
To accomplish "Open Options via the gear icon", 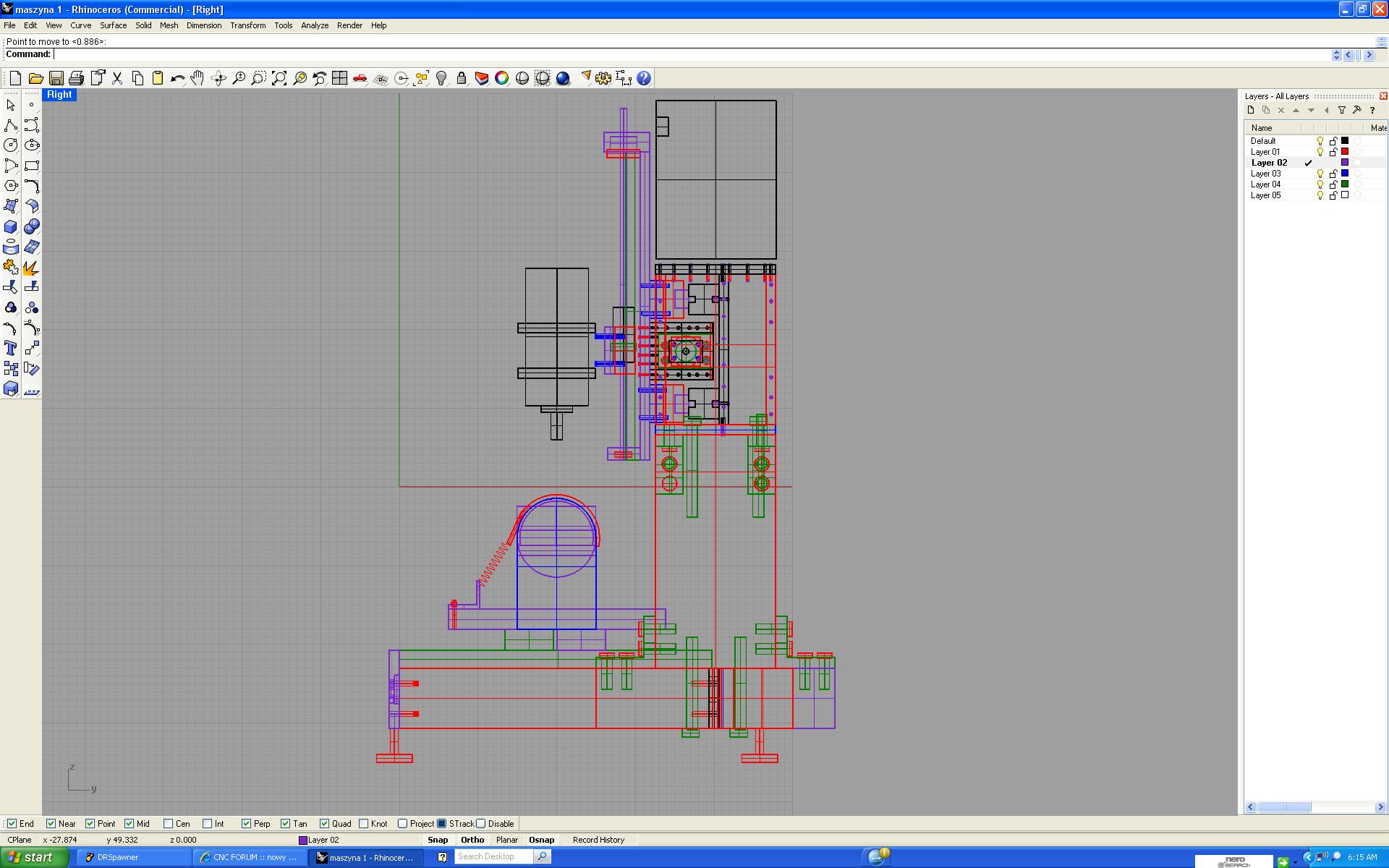I will [603, 78].
